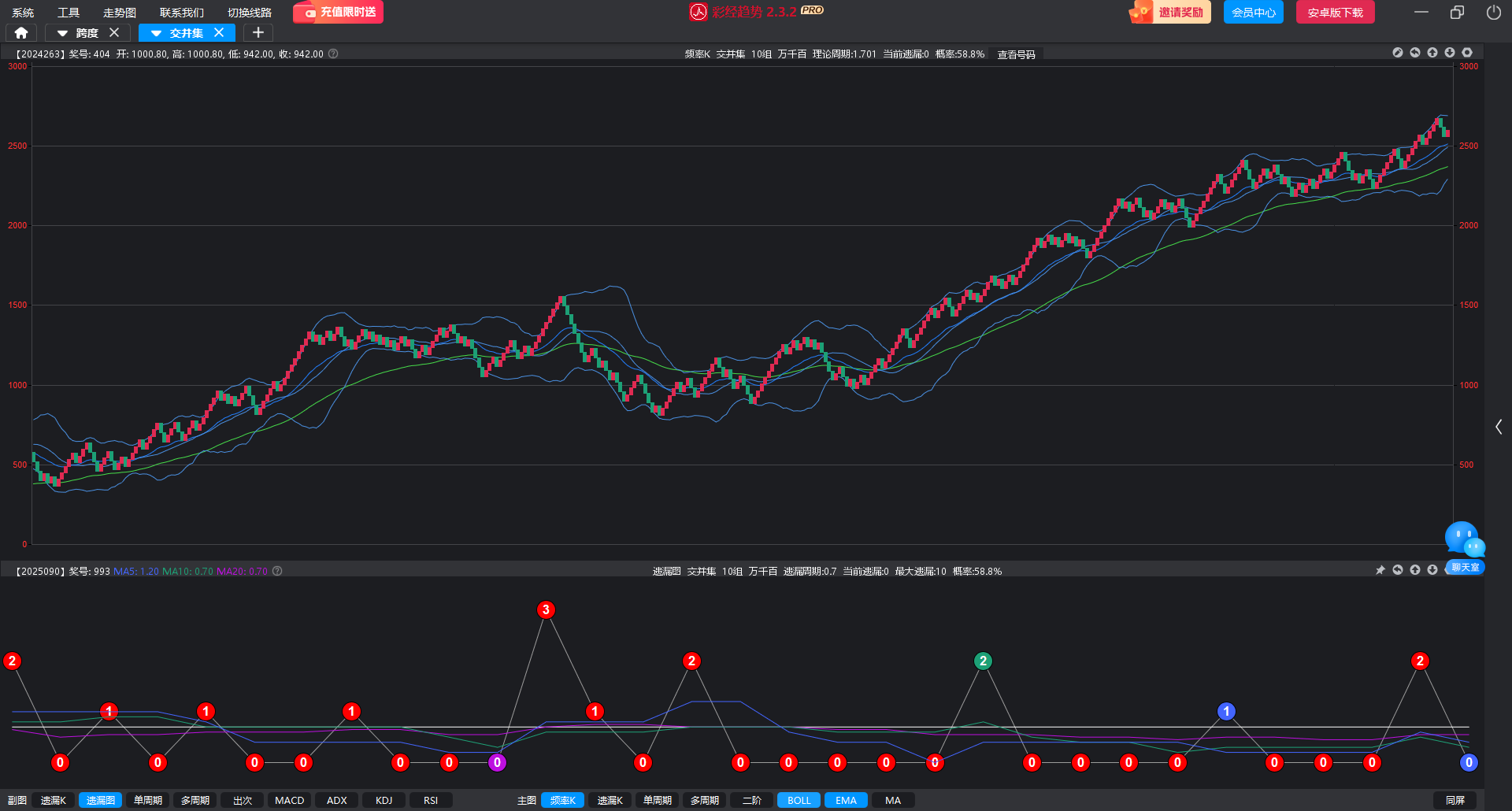Image resolution: width=1512 pixels, height=811 pixels.
Task: Open the 工具 menu
Action: (69, 13)
